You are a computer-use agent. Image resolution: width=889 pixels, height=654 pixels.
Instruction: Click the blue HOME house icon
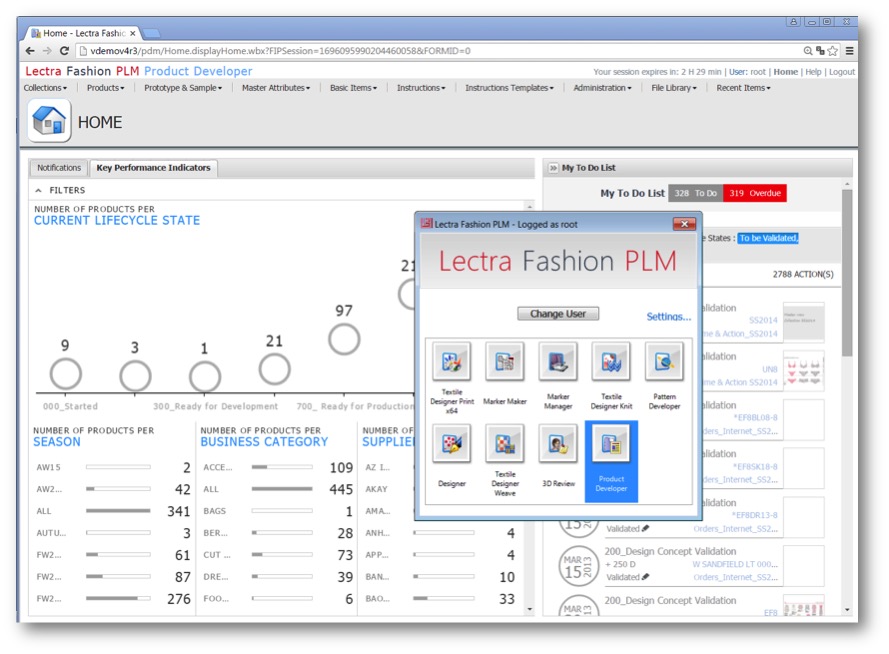tap(49, 121)
